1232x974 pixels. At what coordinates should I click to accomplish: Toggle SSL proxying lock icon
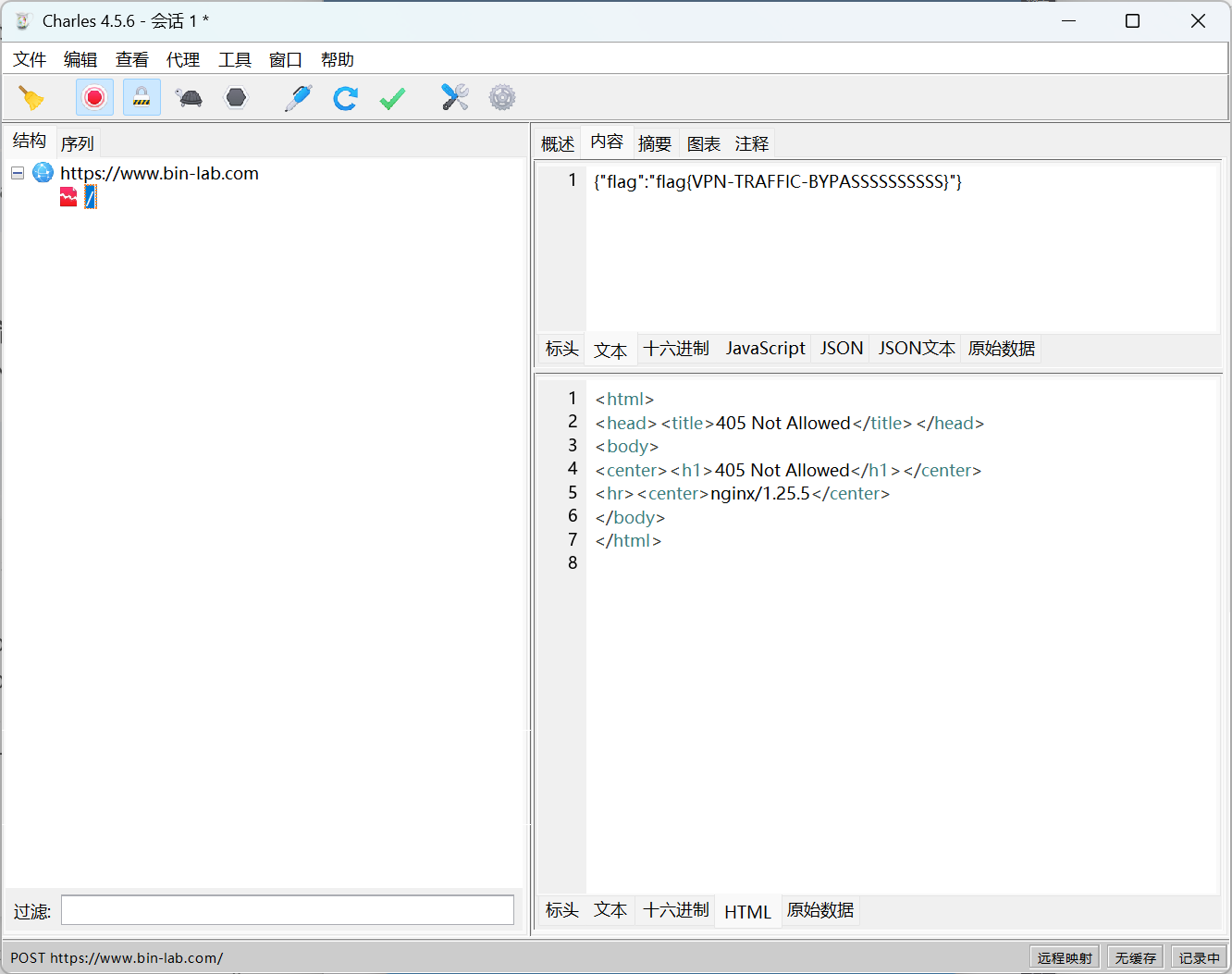point(142,98)
